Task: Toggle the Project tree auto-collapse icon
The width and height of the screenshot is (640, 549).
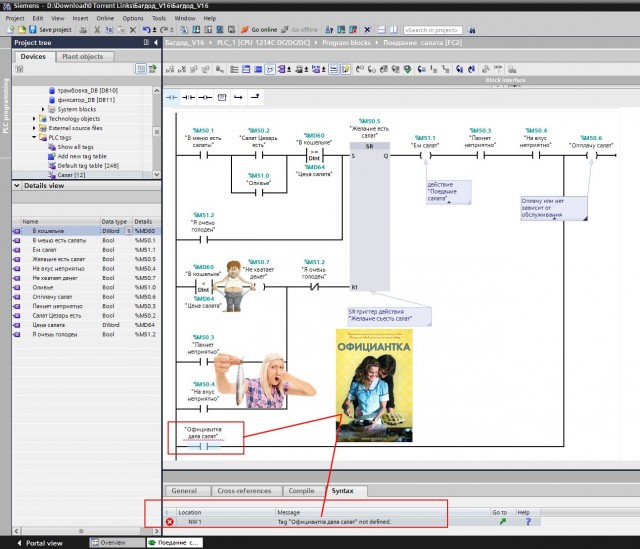Action: point(146,42)
